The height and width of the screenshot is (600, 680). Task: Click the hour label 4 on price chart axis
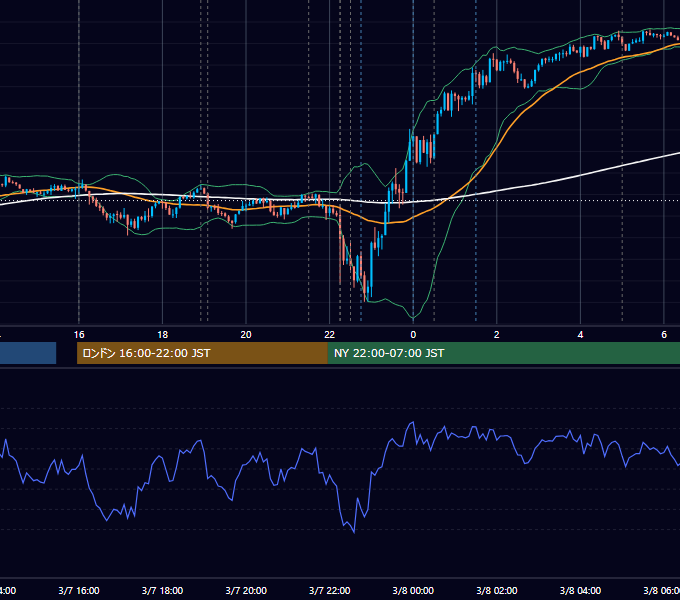[x=580, y=335]
